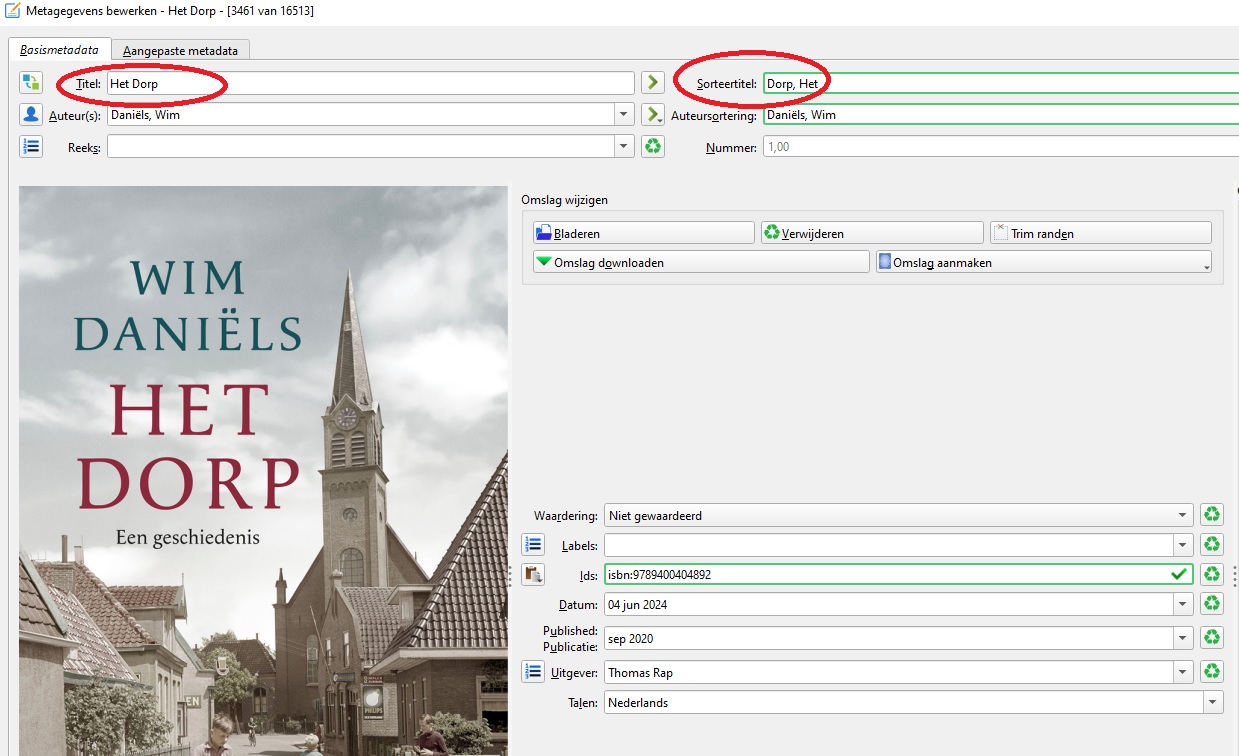This screenshot has width=1239, height=756.
Task: Click green arrow to generate Sorteertitel
Action: 653,83
